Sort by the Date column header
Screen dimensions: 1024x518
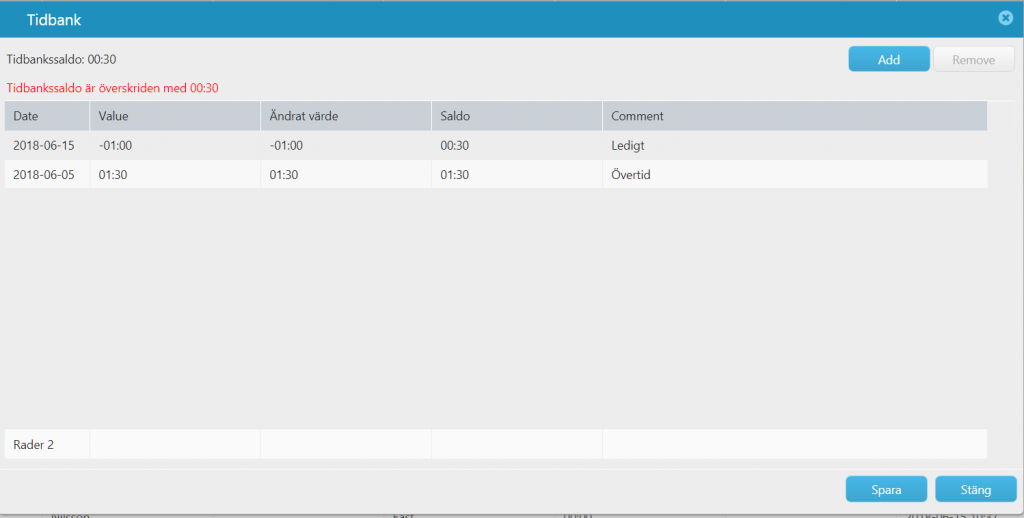[47, 116]
